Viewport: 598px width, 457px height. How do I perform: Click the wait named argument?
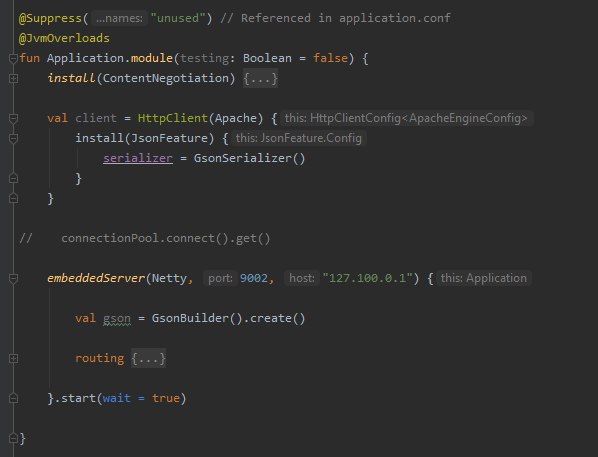click(x=117, y=398)
